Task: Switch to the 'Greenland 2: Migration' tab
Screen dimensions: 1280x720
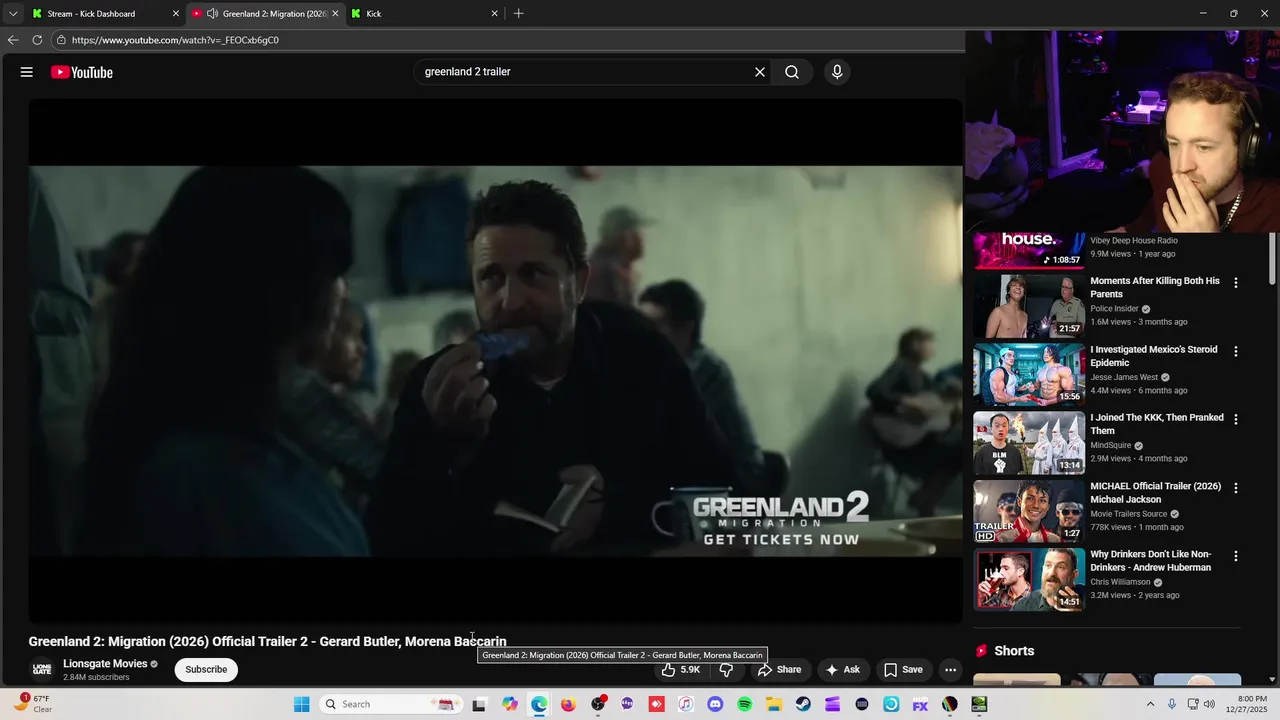Action: pos(265,14)
